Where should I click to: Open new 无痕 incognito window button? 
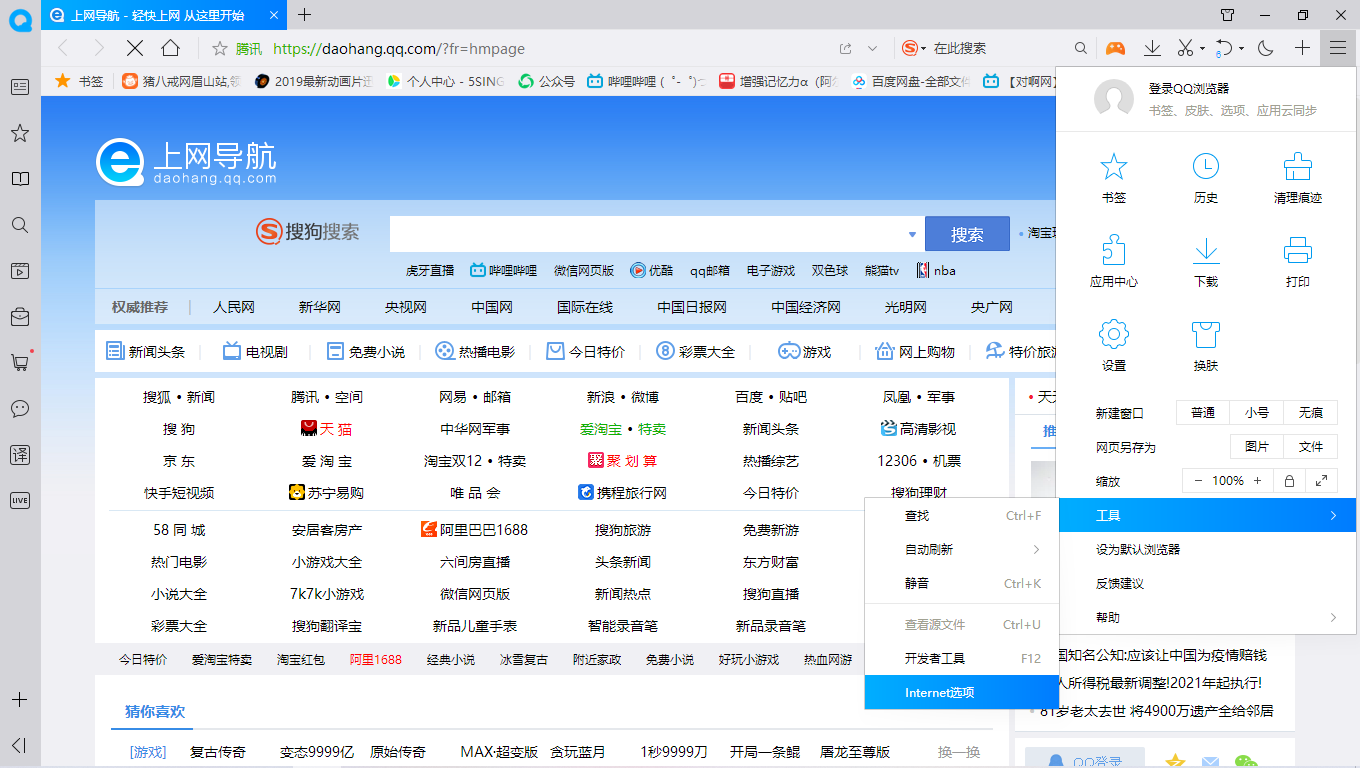(x=1311, y=413)
